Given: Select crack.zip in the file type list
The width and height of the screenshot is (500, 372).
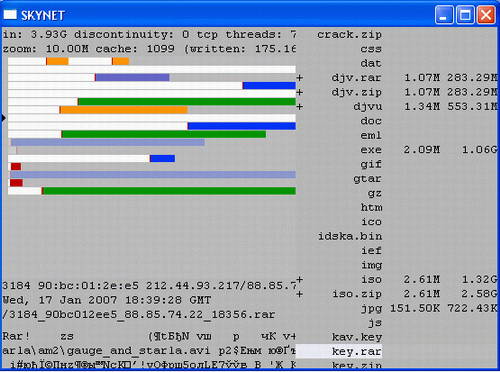Looking at the screenshot, I should [349, 35].
